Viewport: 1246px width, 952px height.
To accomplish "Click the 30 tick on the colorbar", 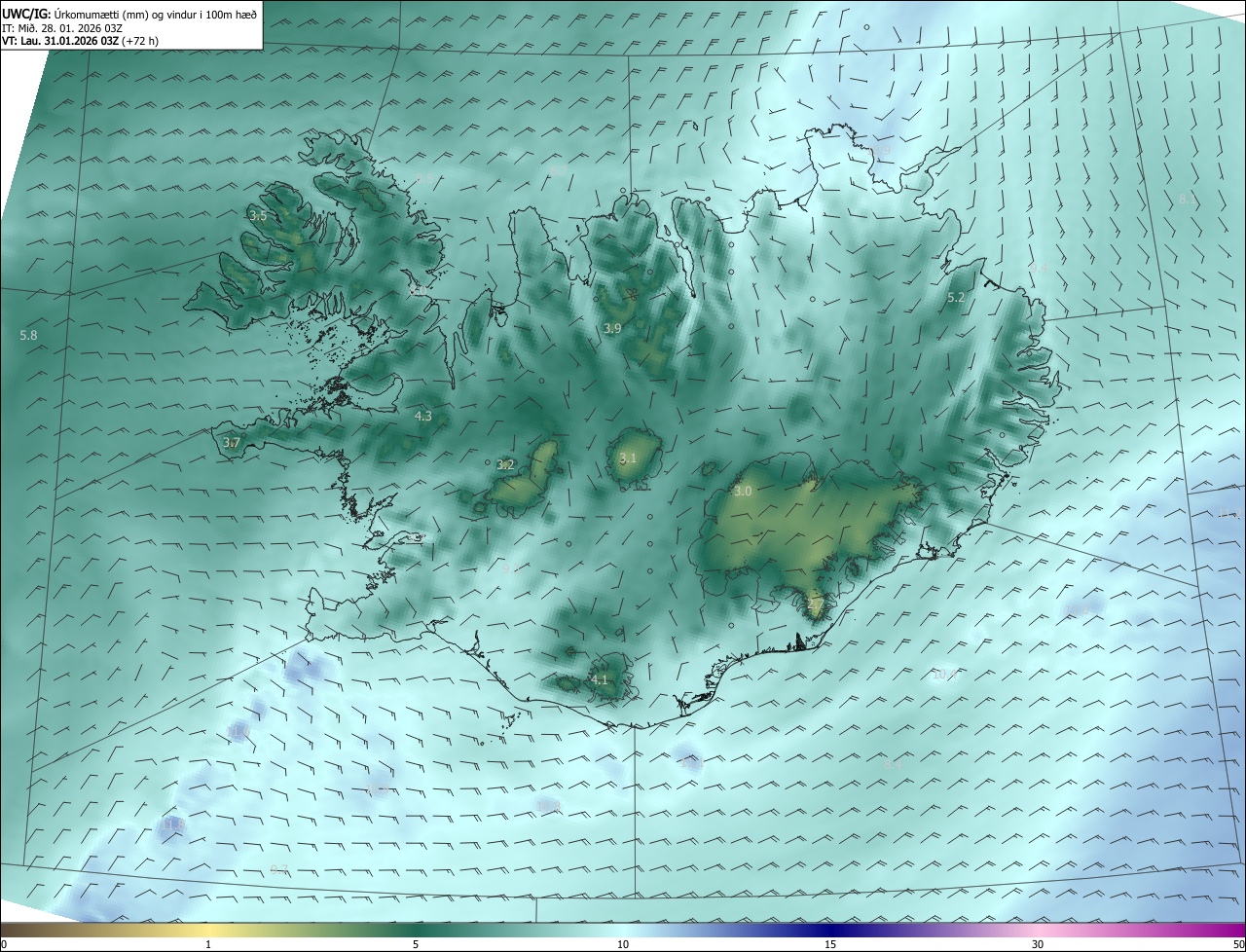I will pyautogui.click(x=1038, y=944).
